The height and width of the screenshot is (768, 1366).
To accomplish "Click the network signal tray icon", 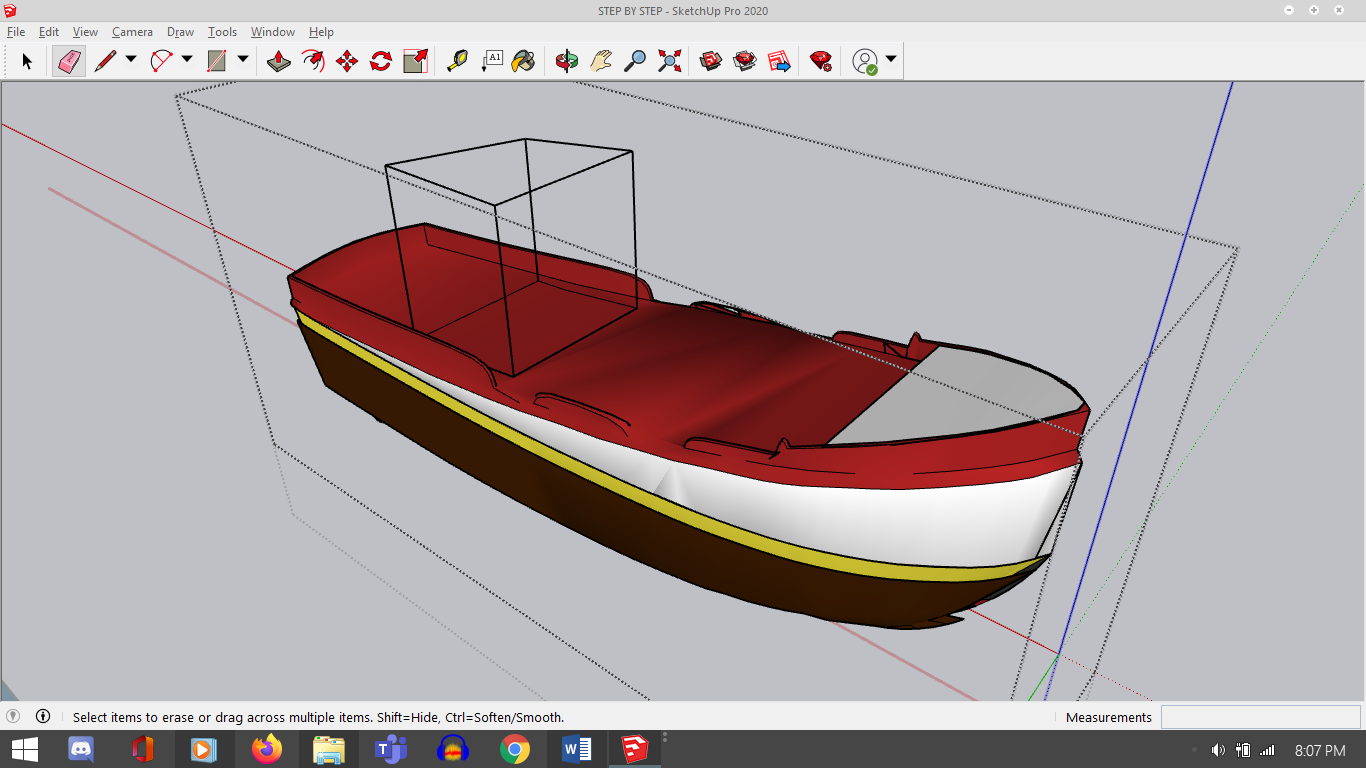I will click(1268, 750).
